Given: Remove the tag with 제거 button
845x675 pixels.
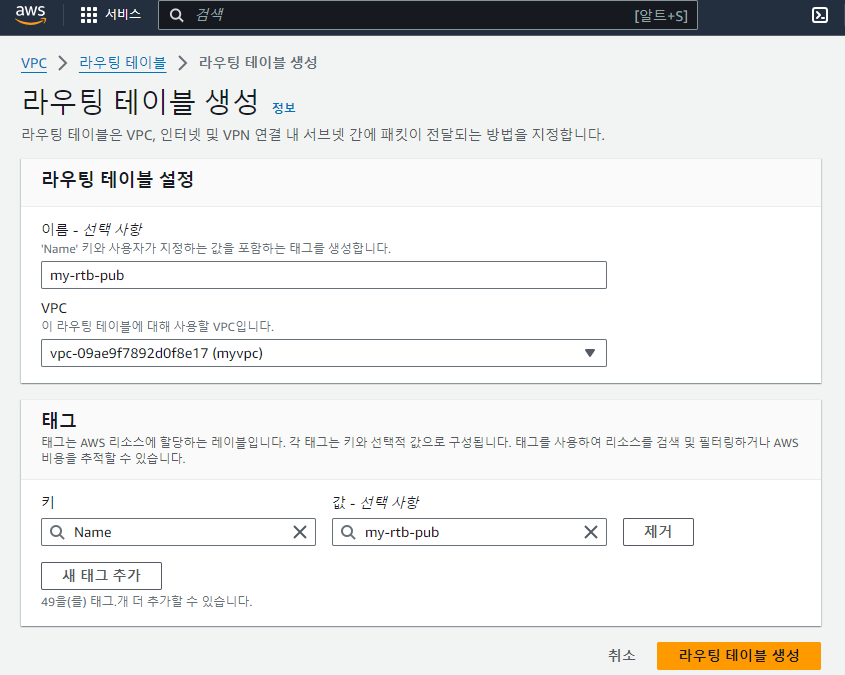Looking at the screenshot, I should (658, 532).
